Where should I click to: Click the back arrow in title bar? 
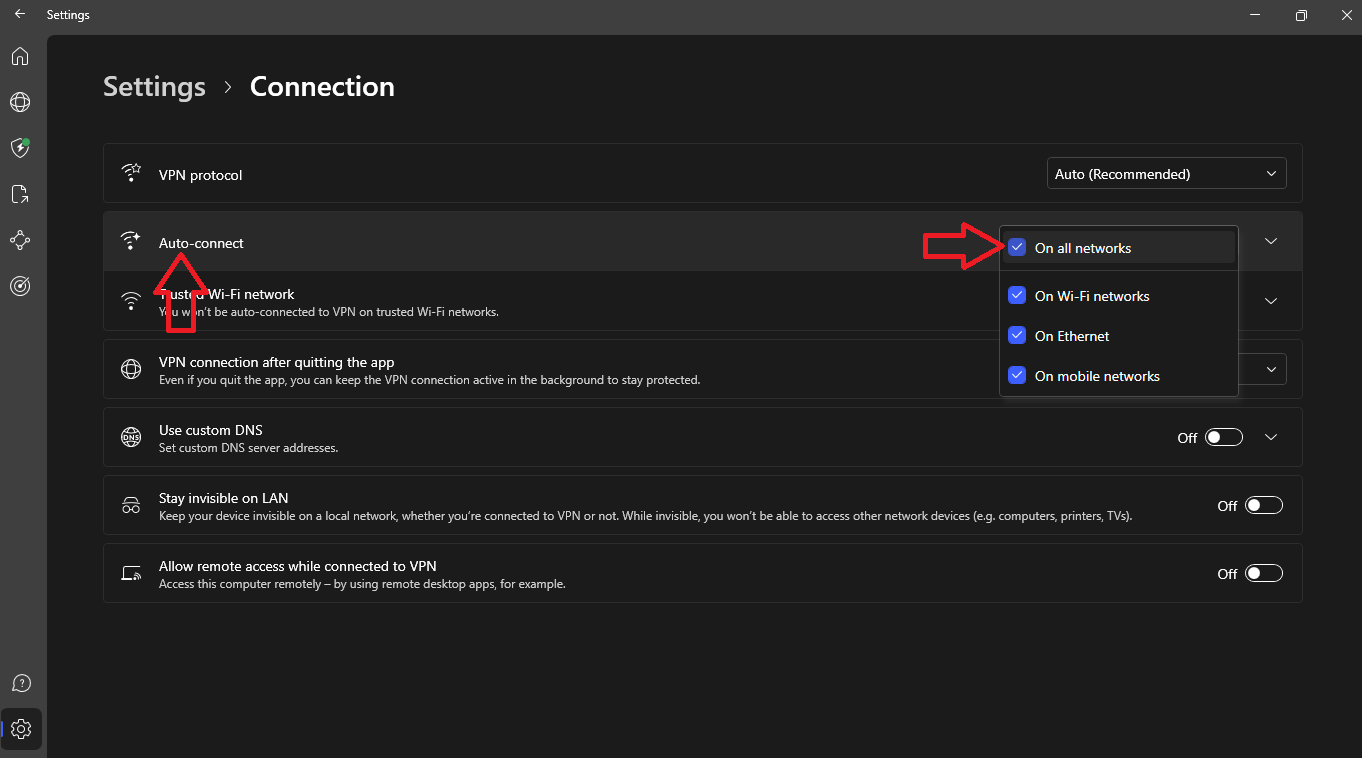click(x=20, y=15)
